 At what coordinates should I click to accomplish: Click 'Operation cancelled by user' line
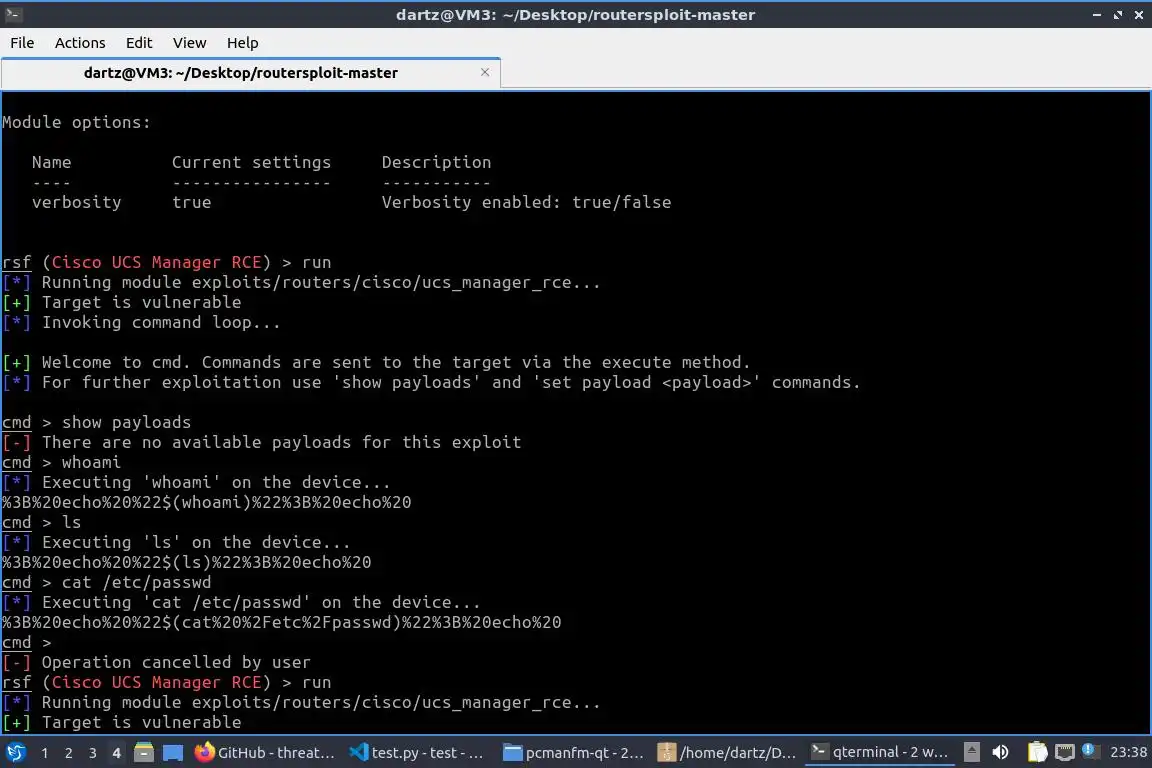tap(156, 663)
